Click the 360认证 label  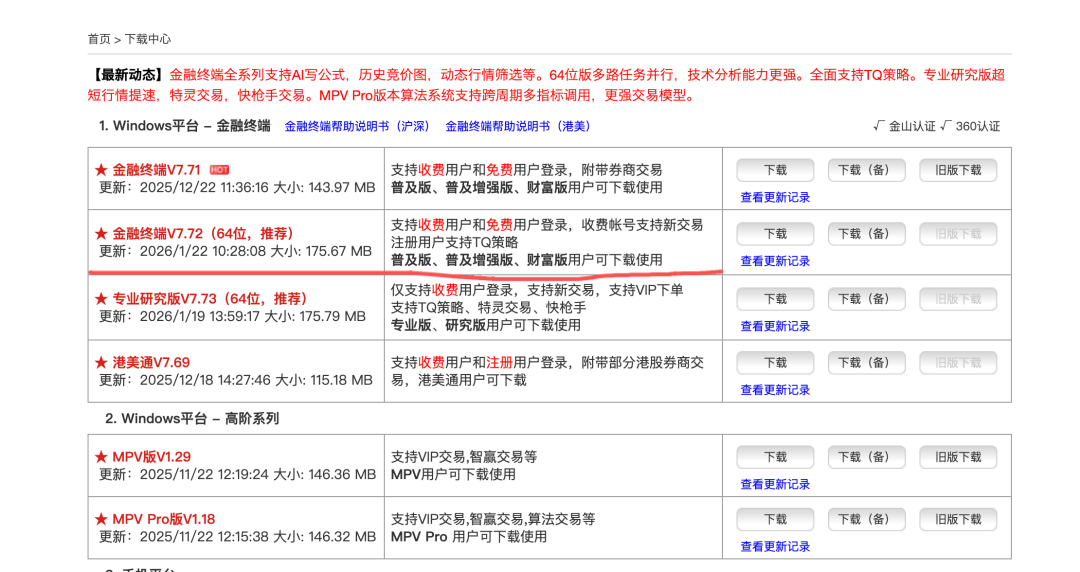click(x=977, y=126)
